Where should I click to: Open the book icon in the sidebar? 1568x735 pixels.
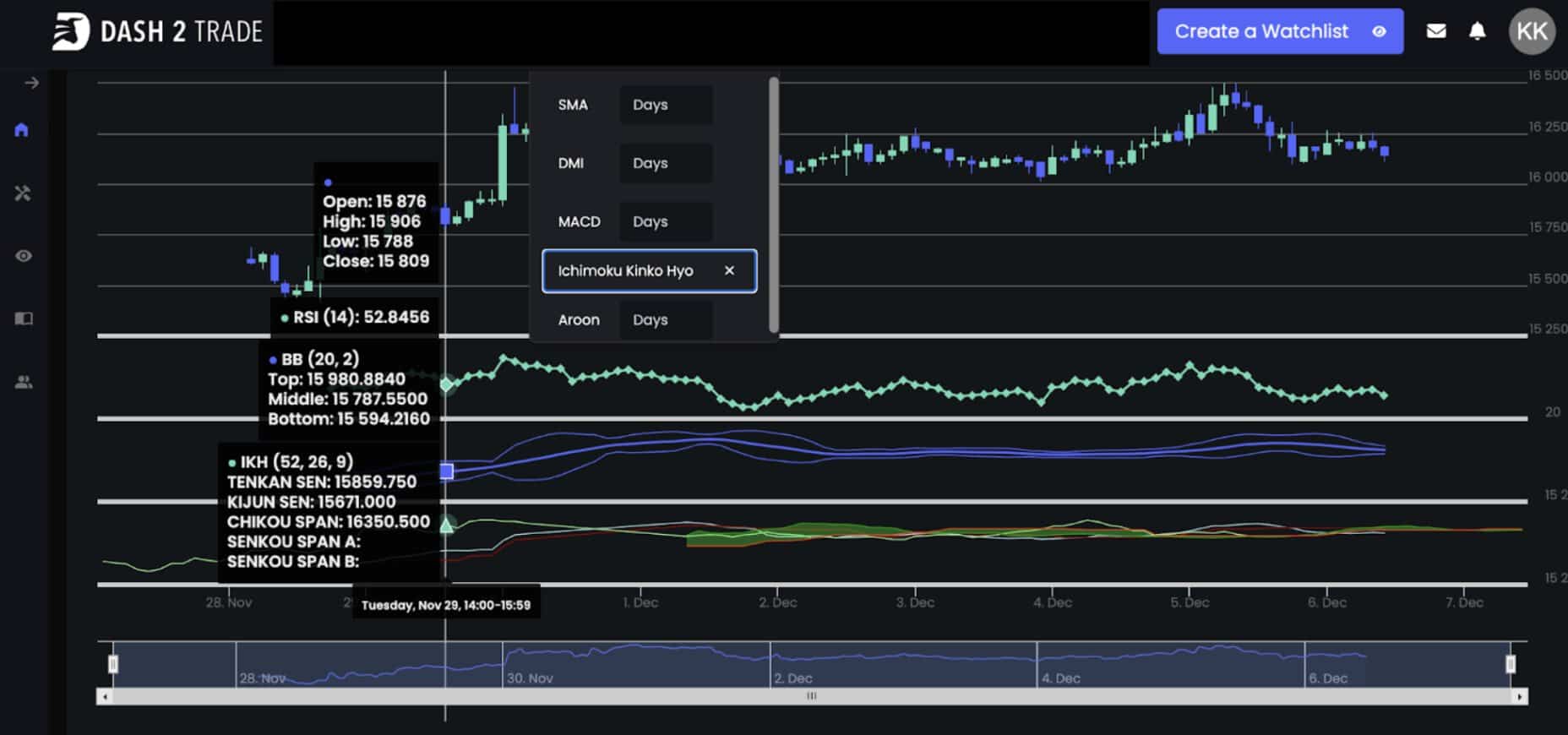pos(24,318)
